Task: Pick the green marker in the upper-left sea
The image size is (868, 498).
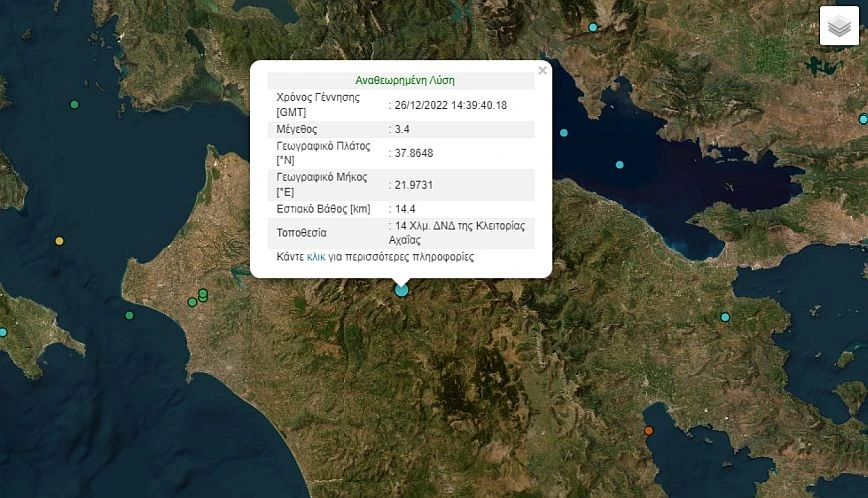Action: (74, 105)
